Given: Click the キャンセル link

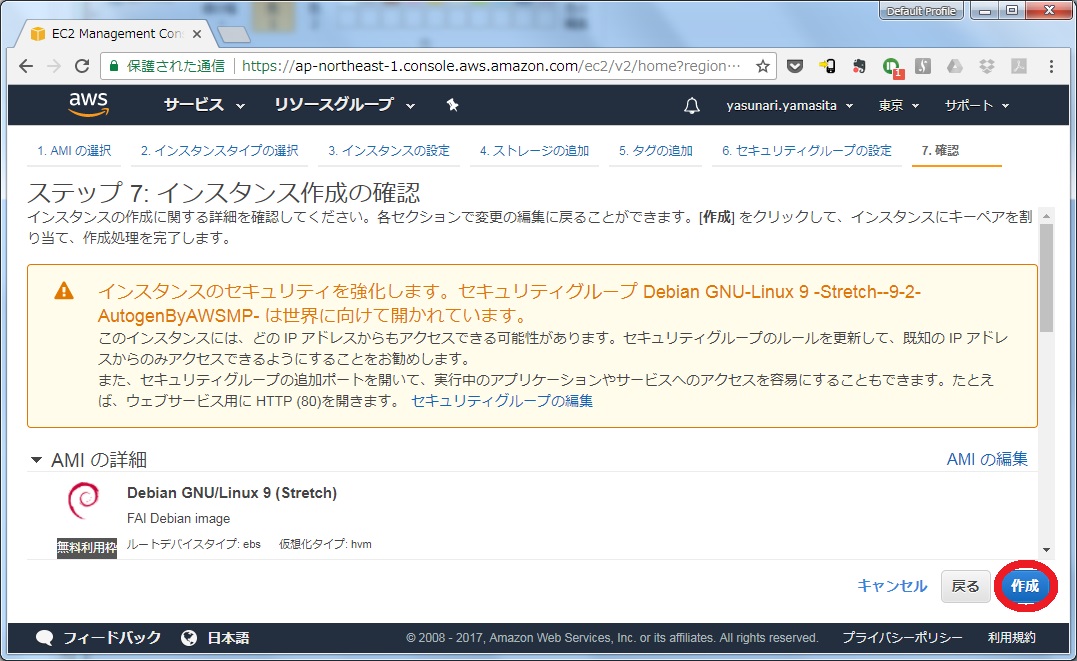Looking at the screenshot, I should tap(892, 585).
